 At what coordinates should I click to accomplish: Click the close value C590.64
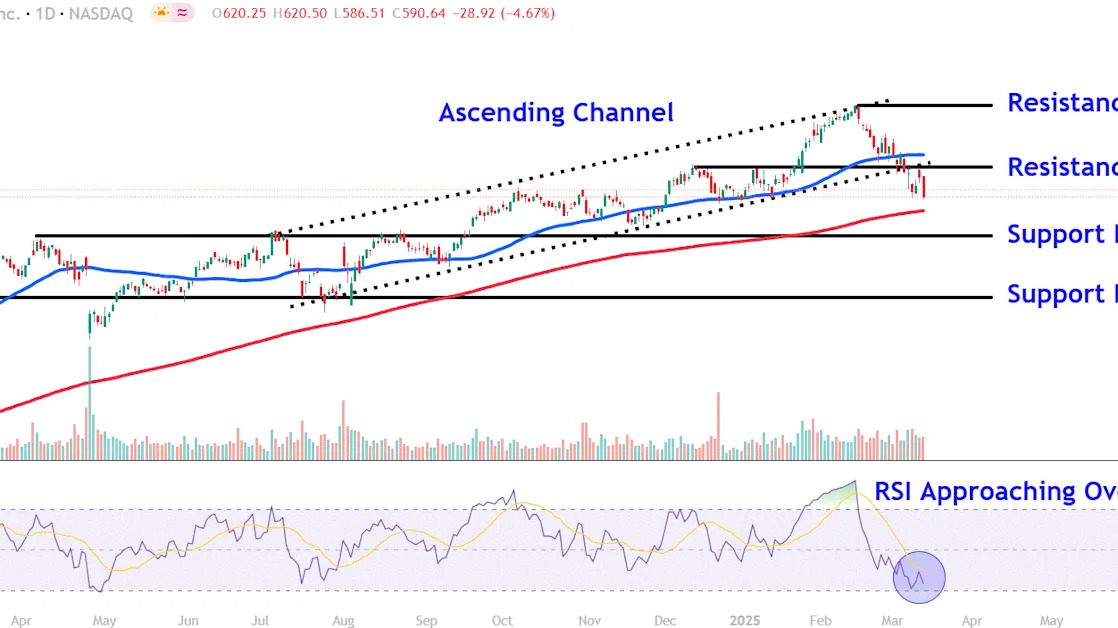[x=421, y=14]
